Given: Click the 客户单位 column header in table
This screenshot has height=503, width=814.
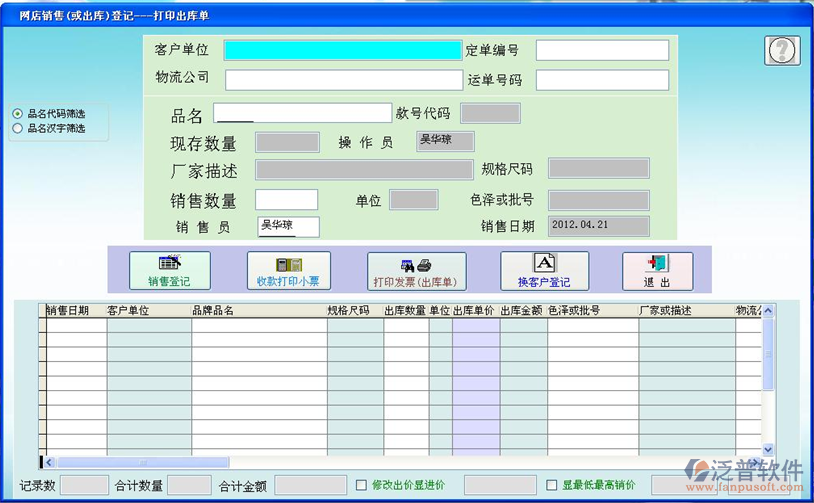Looking at the screenshot, I should (149, 310).
